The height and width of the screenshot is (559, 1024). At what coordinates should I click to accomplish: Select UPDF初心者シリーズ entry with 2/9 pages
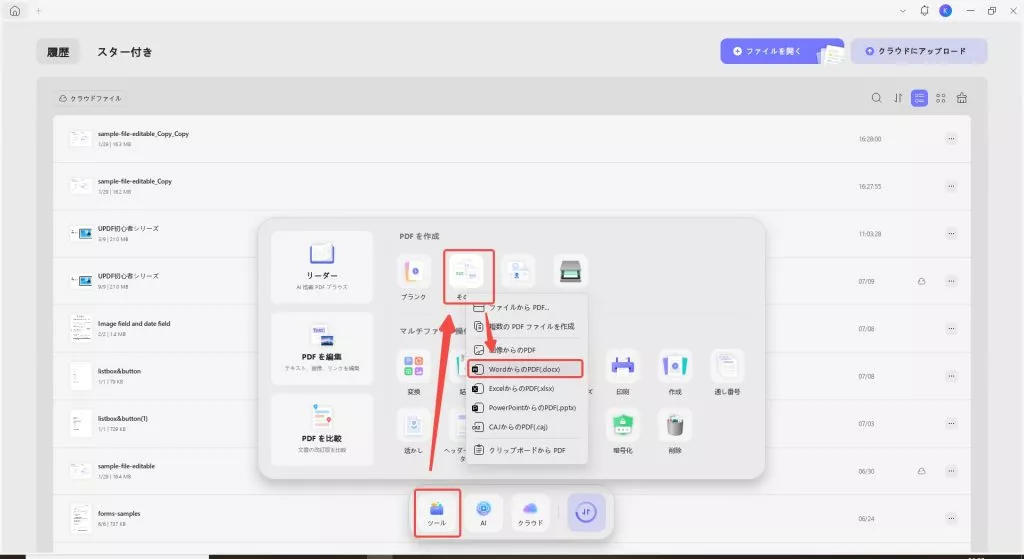[x=128, y=229]
